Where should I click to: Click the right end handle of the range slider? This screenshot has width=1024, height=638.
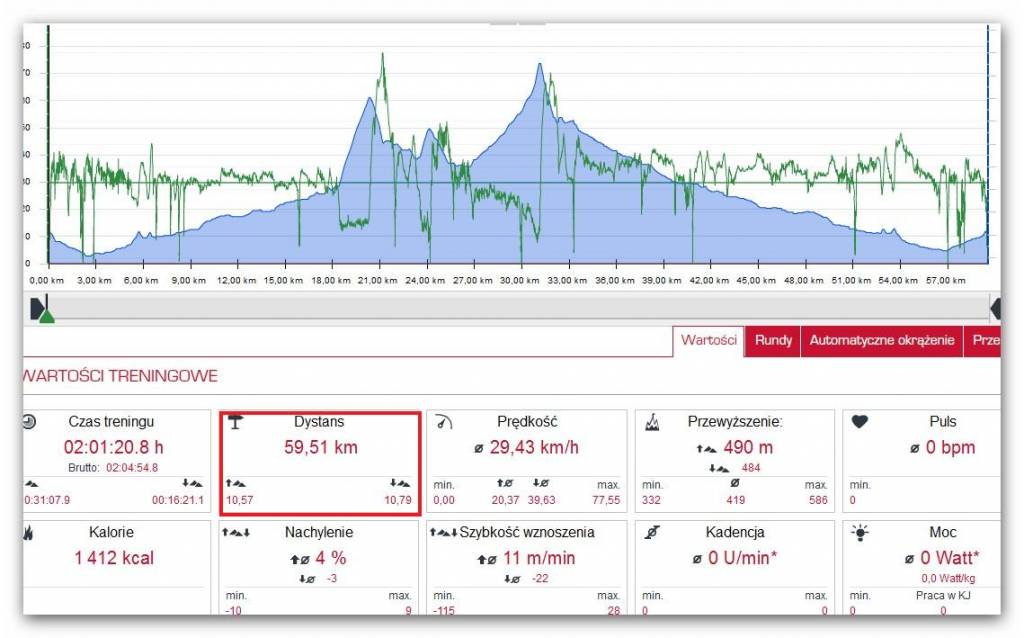pos(995,308)
